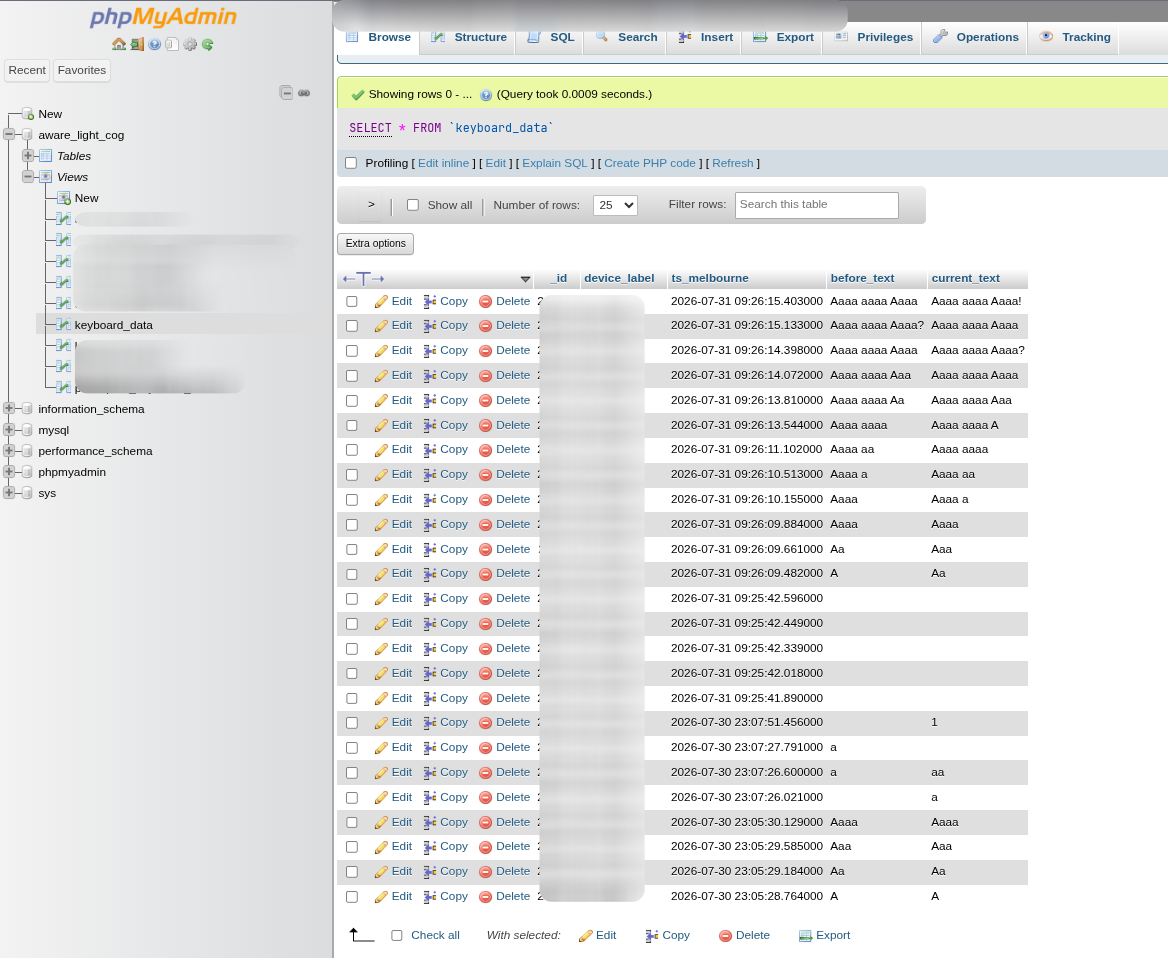Click New view icon under Views

click(x=64, y=197)
